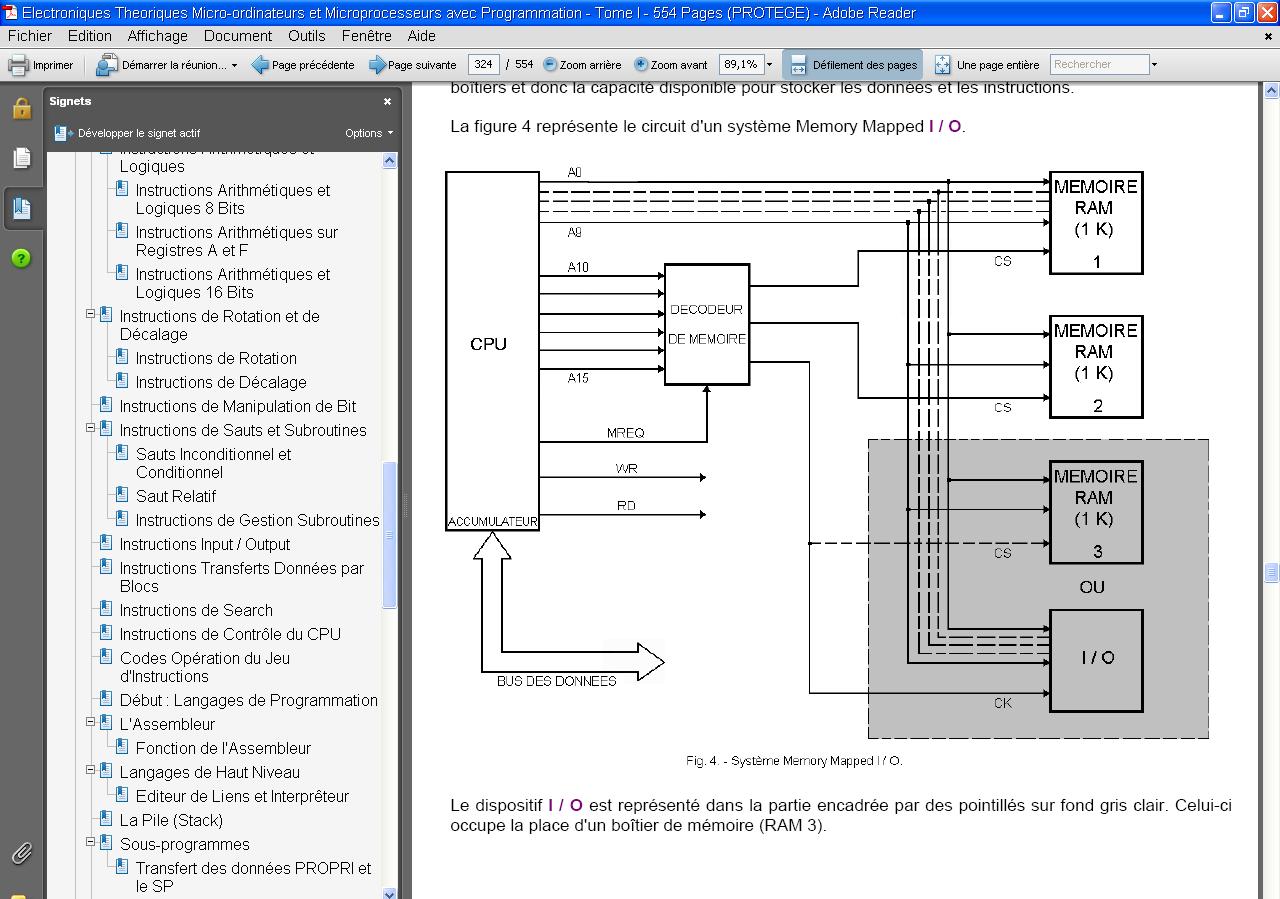
Task: Go to next page arrow icon
Action: click(377, 65)
